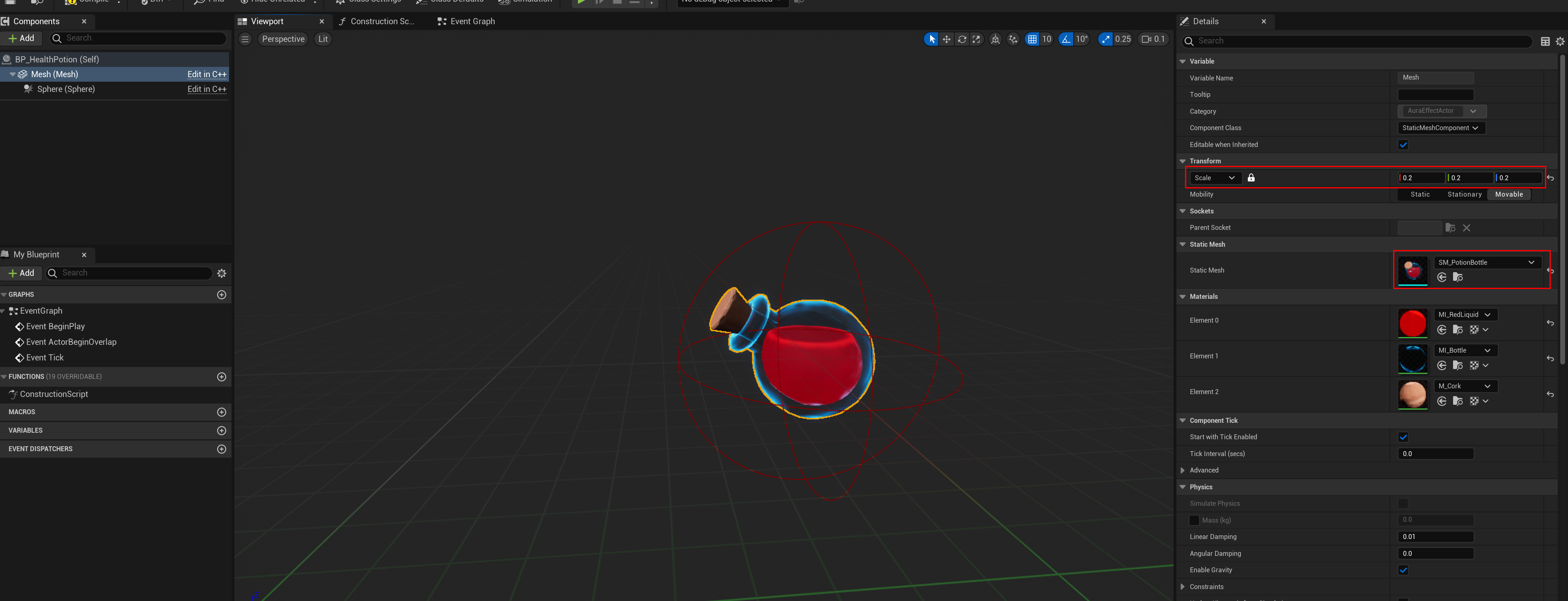Disable Enable Gravity checkbox
This screenshot has height=601, width=1568.
click(1403, 570)
